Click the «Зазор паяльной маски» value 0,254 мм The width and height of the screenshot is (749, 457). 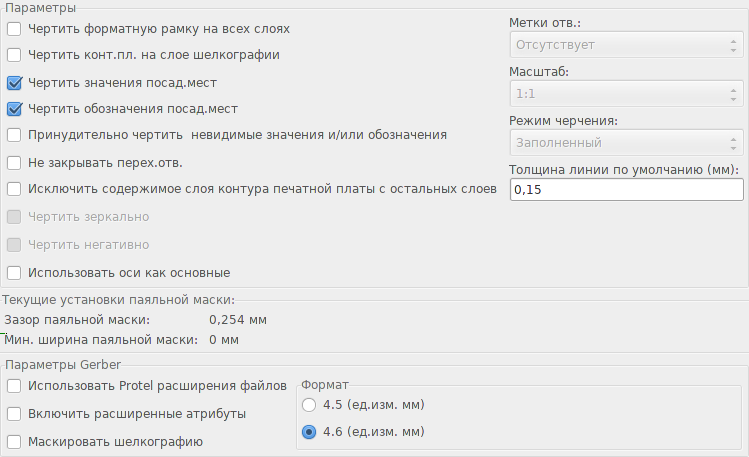tap(238, 320)
